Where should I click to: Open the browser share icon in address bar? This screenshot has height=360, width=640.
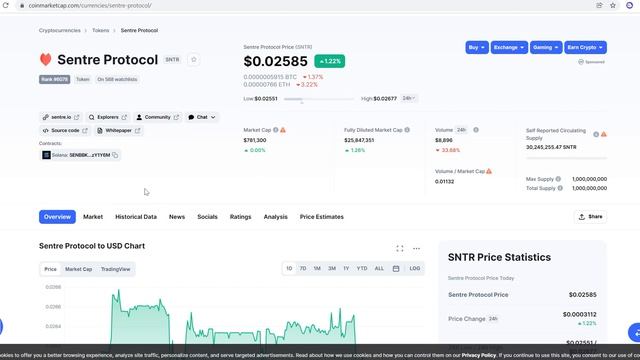pos(599,5)
